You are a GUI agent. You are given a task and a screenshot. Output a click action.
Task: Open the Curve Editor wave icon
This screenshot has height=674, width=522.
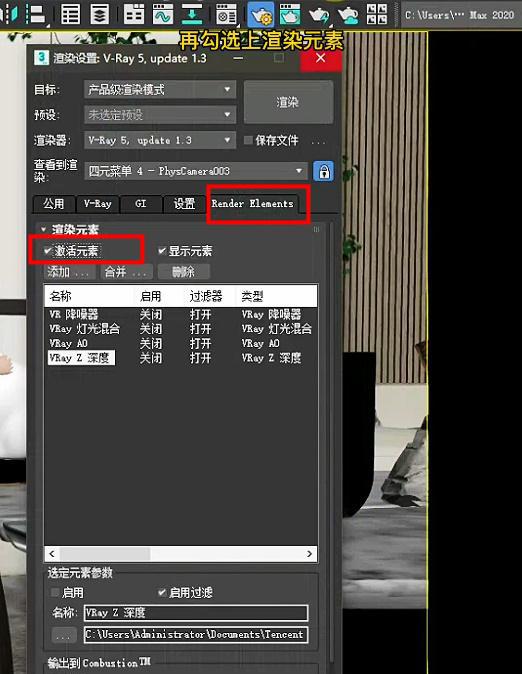163,14
